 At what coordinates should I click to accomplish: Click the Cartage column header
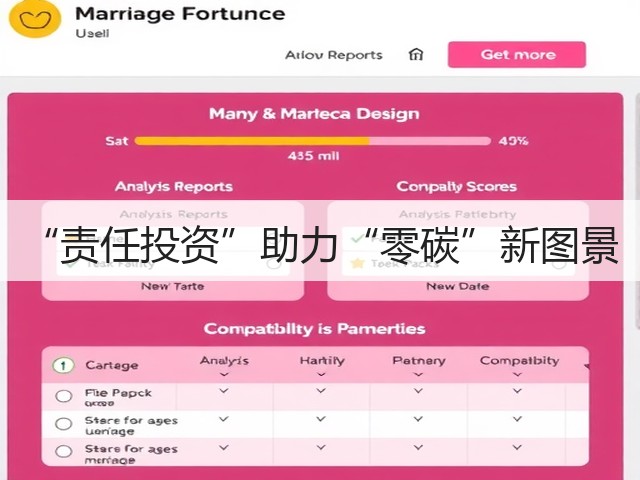tap(111, 365)
